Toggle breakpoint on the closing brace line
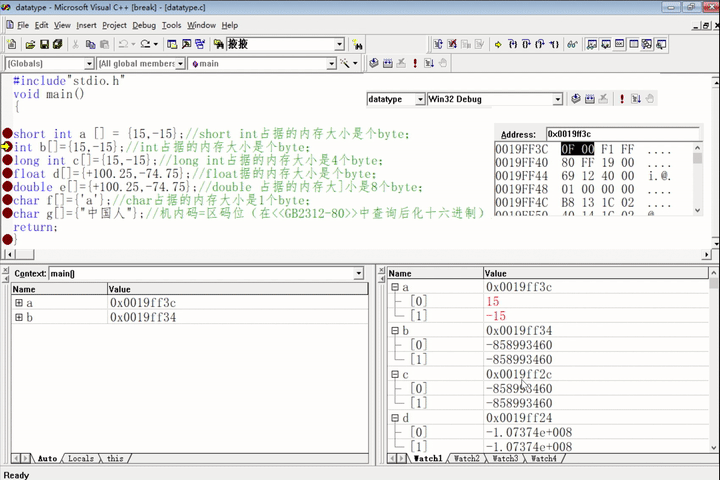The height and width of the screenshot is (480, 720). tap(7, 239)
